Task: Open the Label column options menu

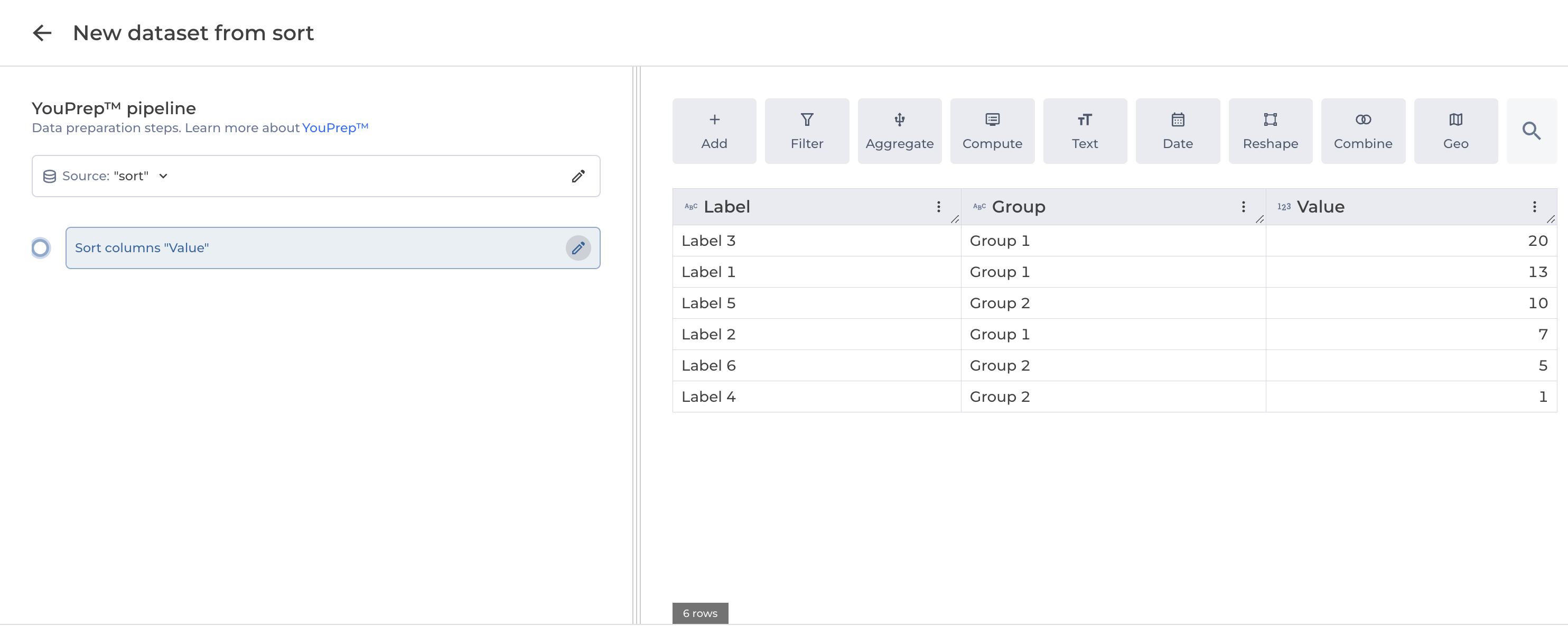Action: pyautogui.click(x=938, y=207)
